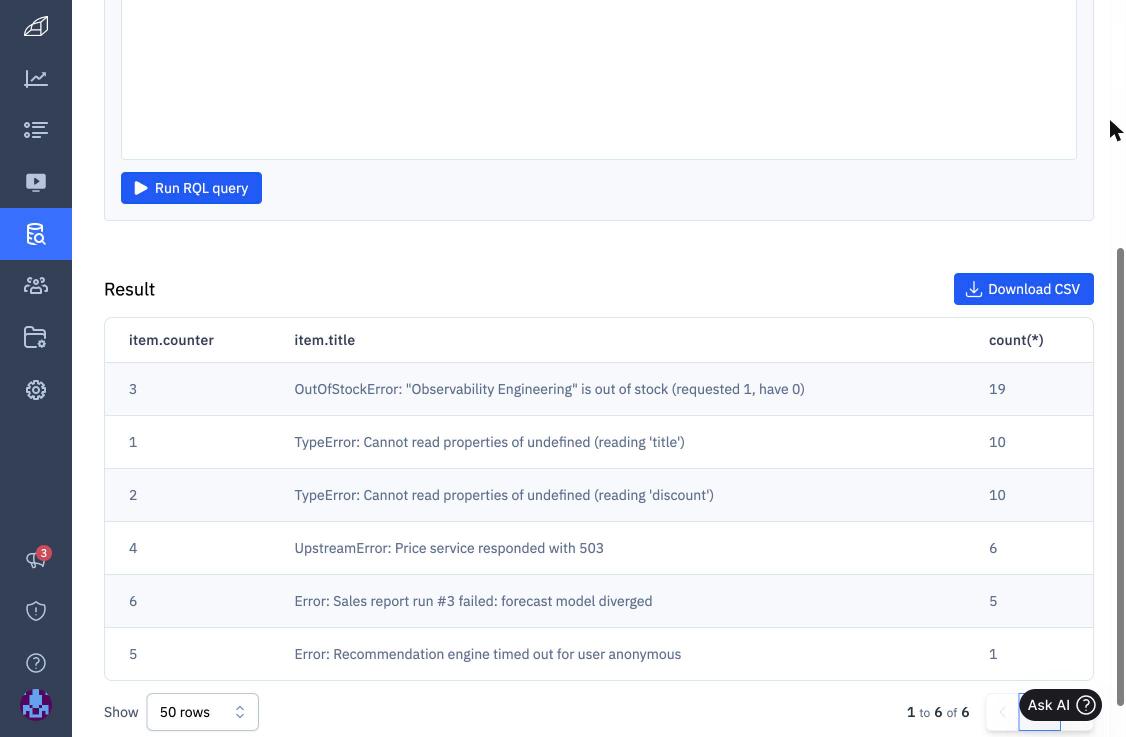The image size is (1126, 737).
Task: Open the help question mark sidebar icon
Action: (36, 663)
